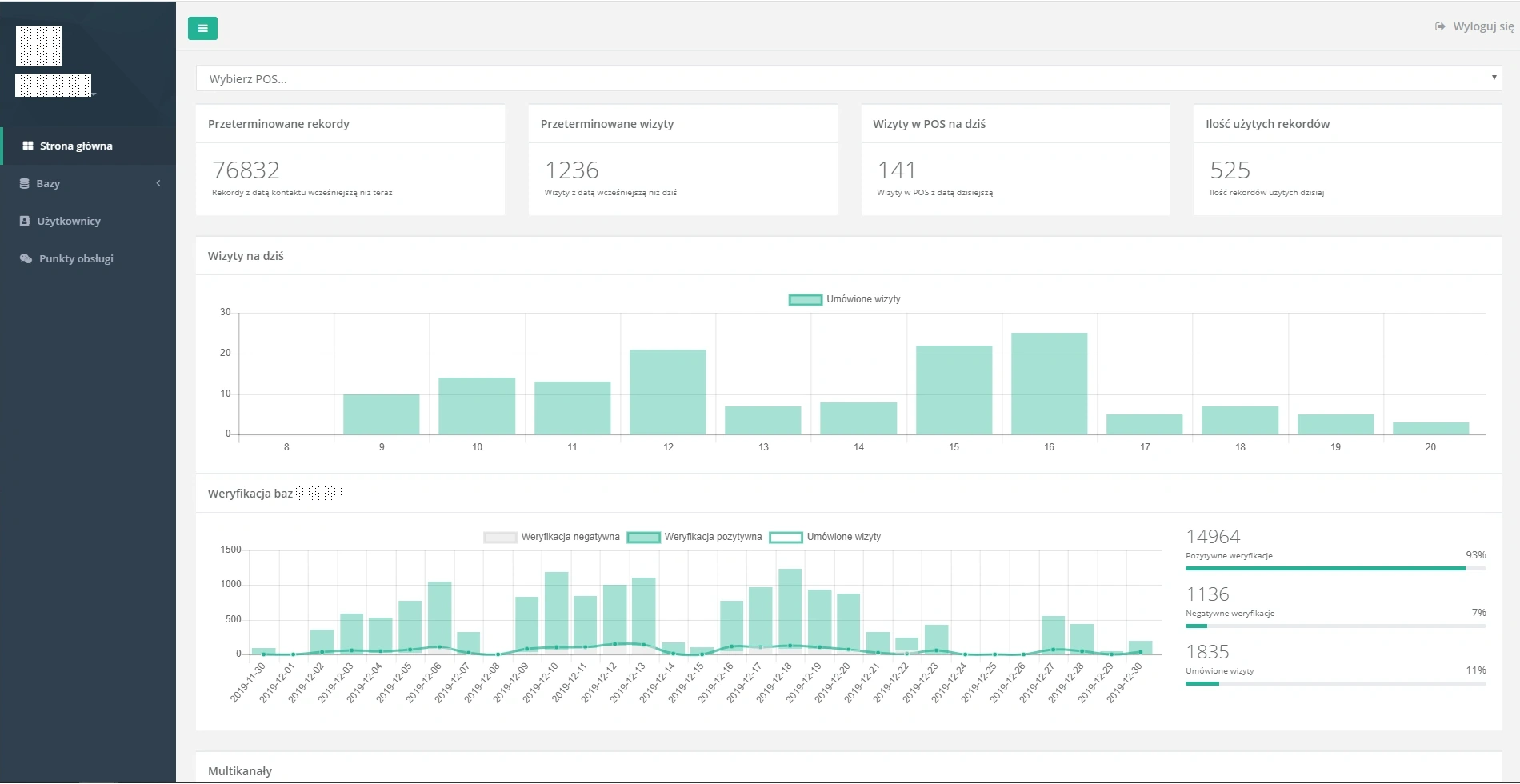Click the bar for hour 16
The width and height of the screenshot is (1520, 784).
coord(1049,384)
